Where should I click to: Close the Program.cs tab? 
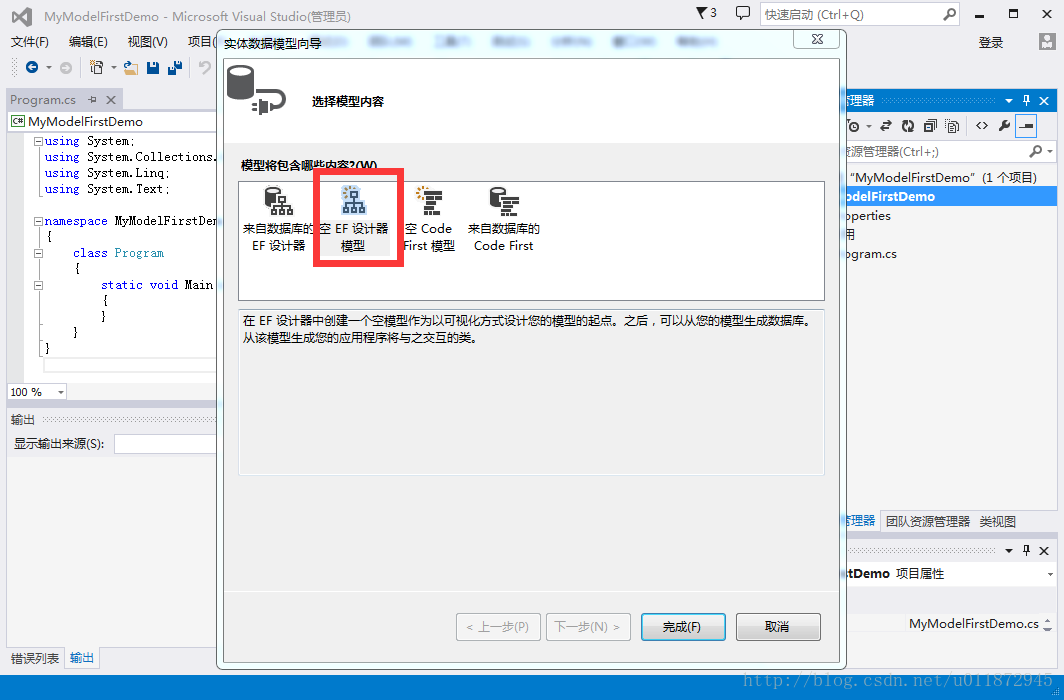click(111, 100)
